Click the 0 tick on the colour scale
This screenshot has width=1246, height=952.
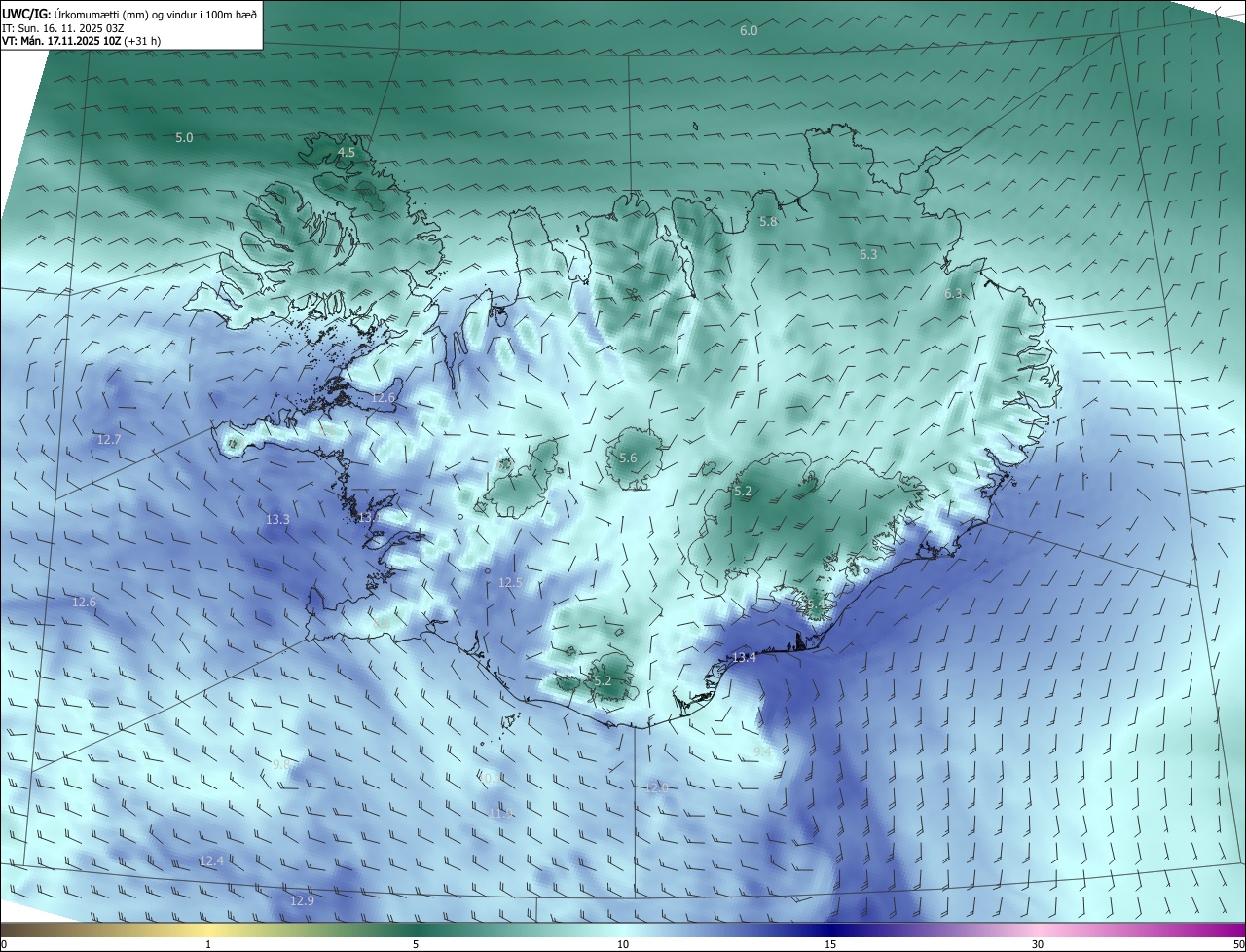coord(4,945)
